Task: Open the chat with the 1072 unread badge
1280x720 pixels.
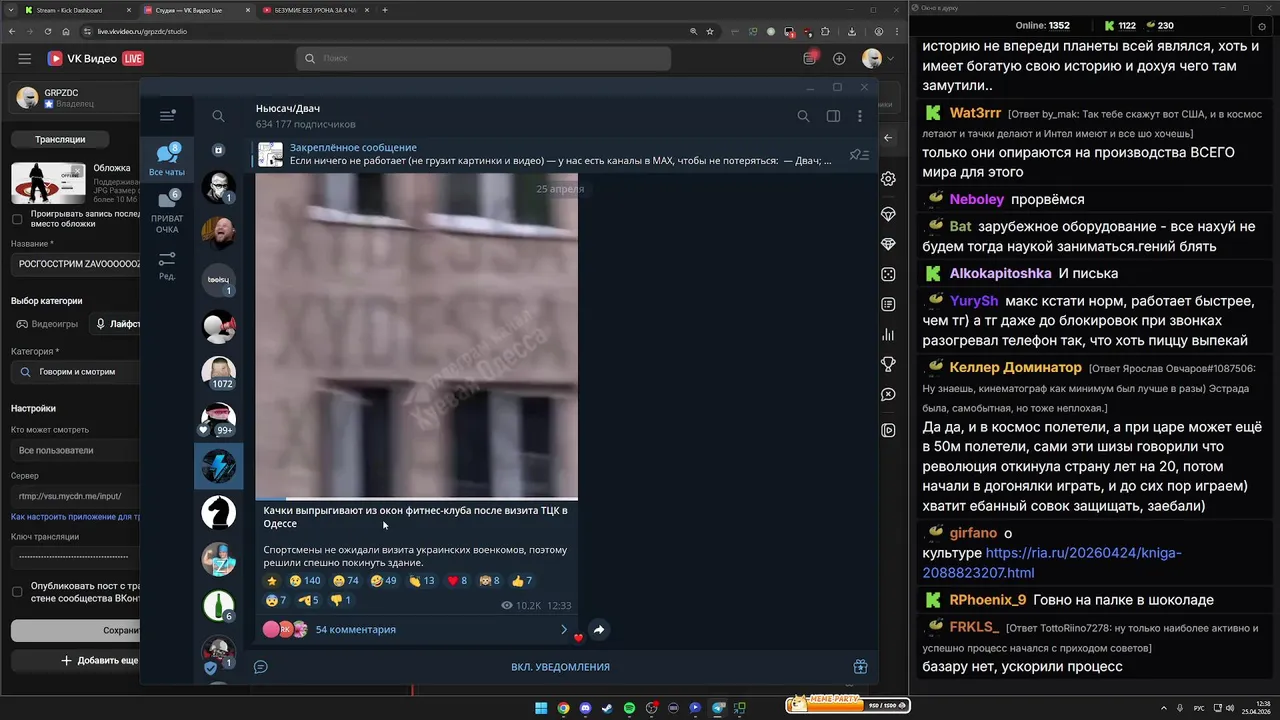Action: 218,372
